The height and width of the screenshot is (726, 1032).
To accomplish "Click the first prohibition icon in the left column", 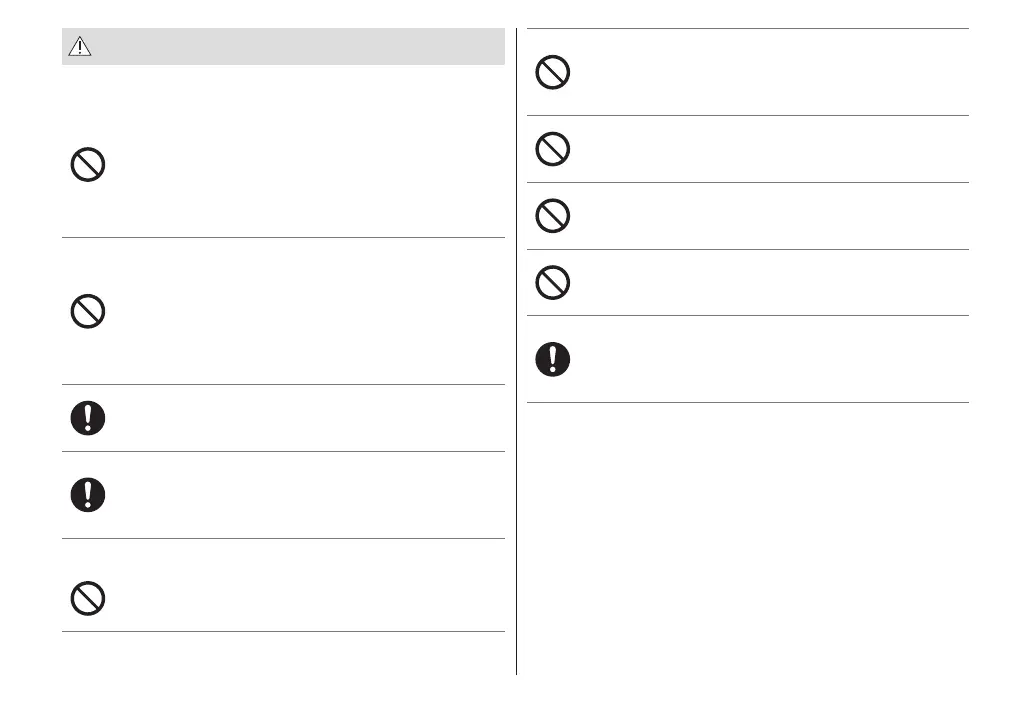I will (x=88, y=165).
